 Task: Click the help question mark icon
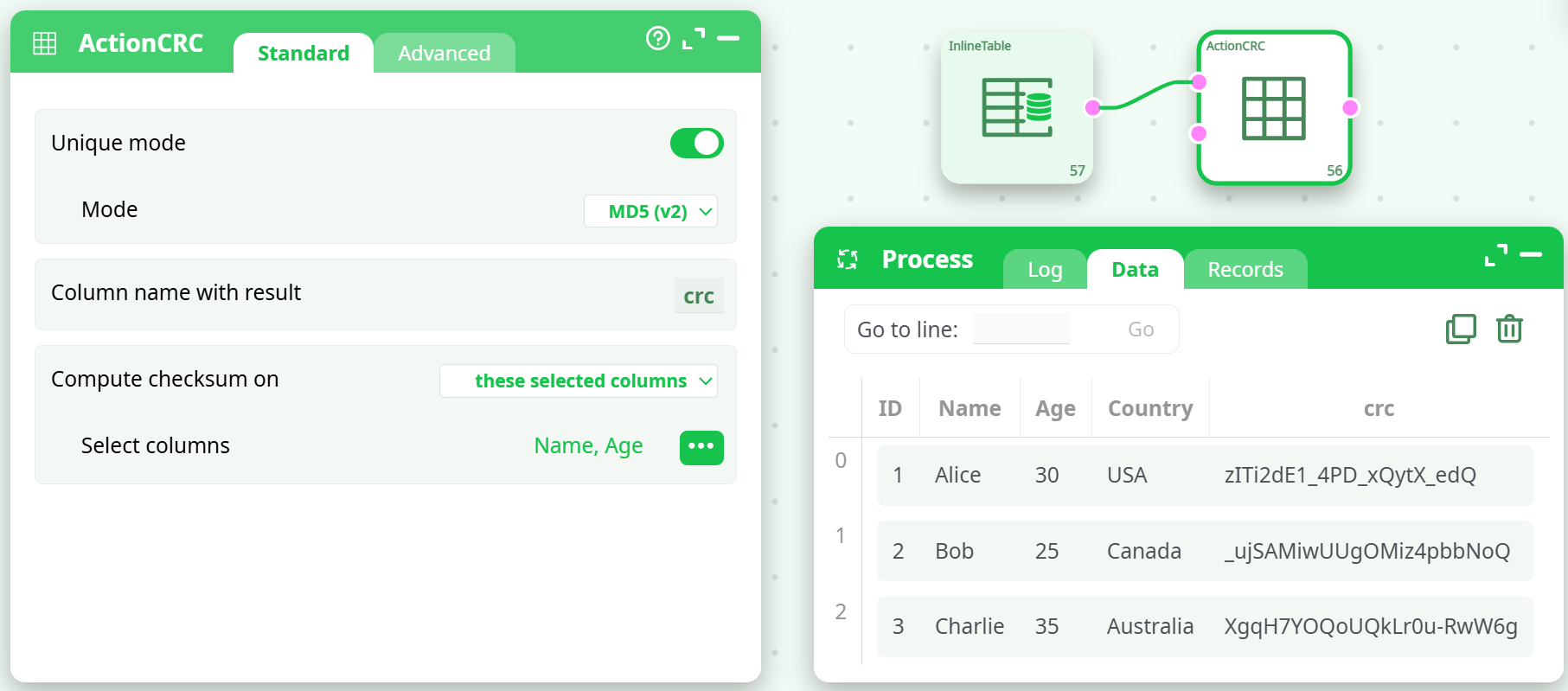coord(657,38)
